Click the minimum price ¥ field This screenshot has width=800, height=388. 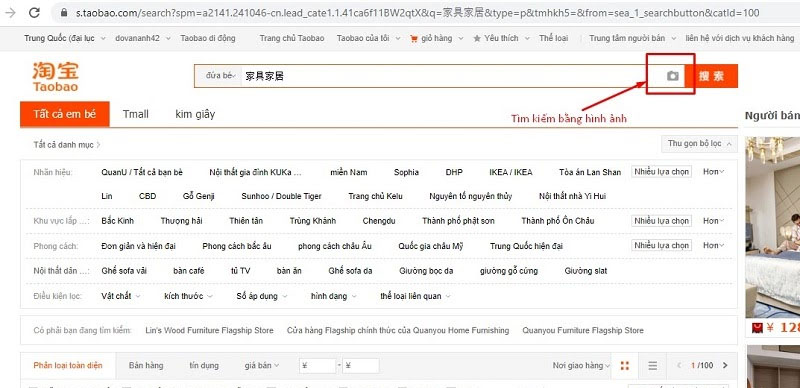(317, 366)
